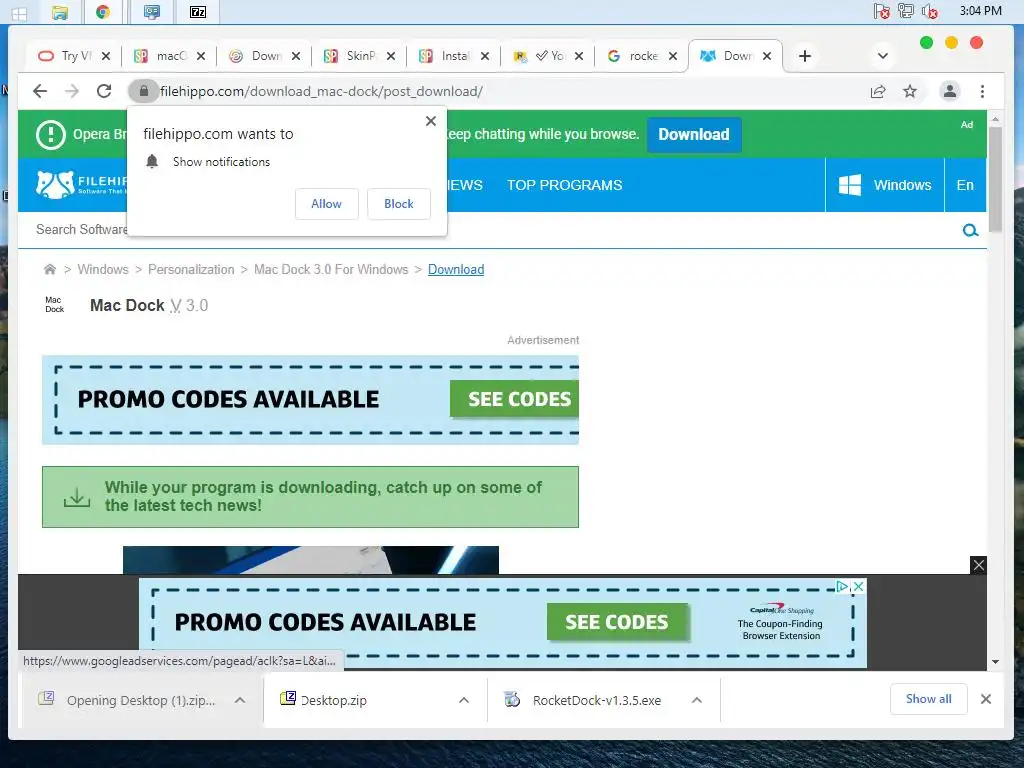Image resolution: width=1024 pixels, height=768 pixels.
Task: Open a new tab with plus button
Action: pyautogui.click(x=805, y=56)
